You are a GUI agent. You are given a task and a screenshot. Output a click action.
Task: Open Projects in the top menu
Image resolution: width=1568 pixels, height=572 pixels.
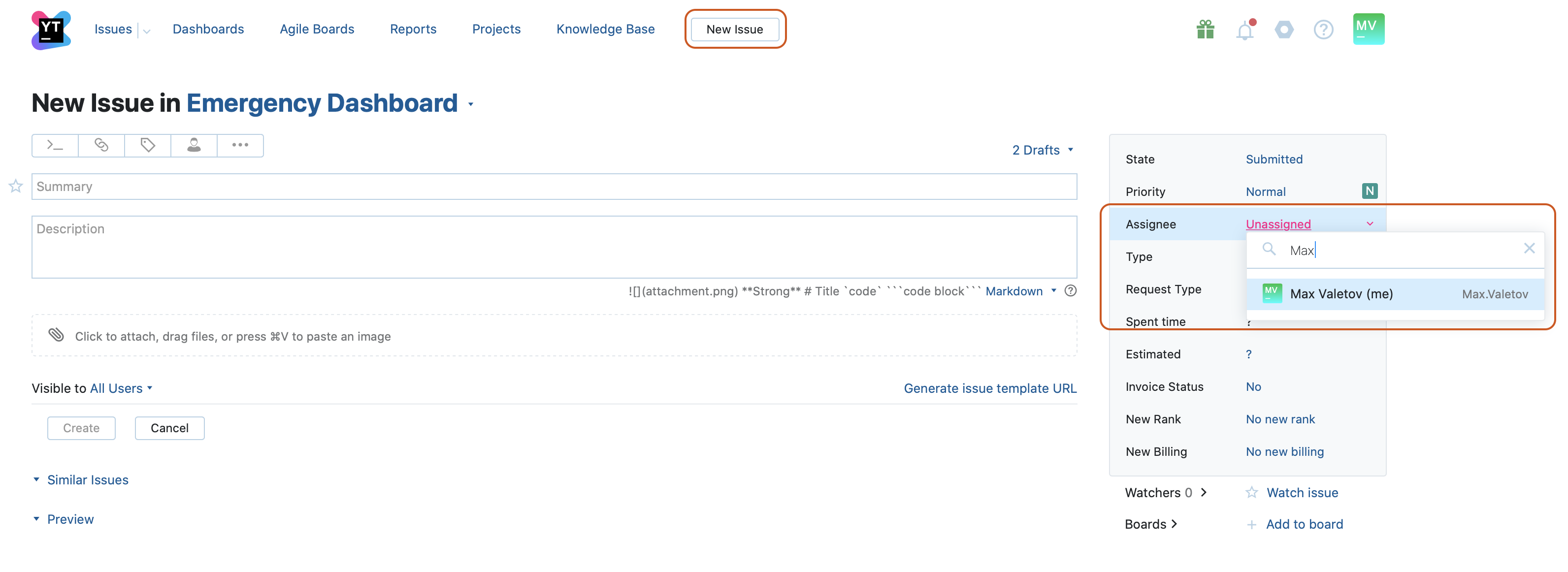pos(497,29)
